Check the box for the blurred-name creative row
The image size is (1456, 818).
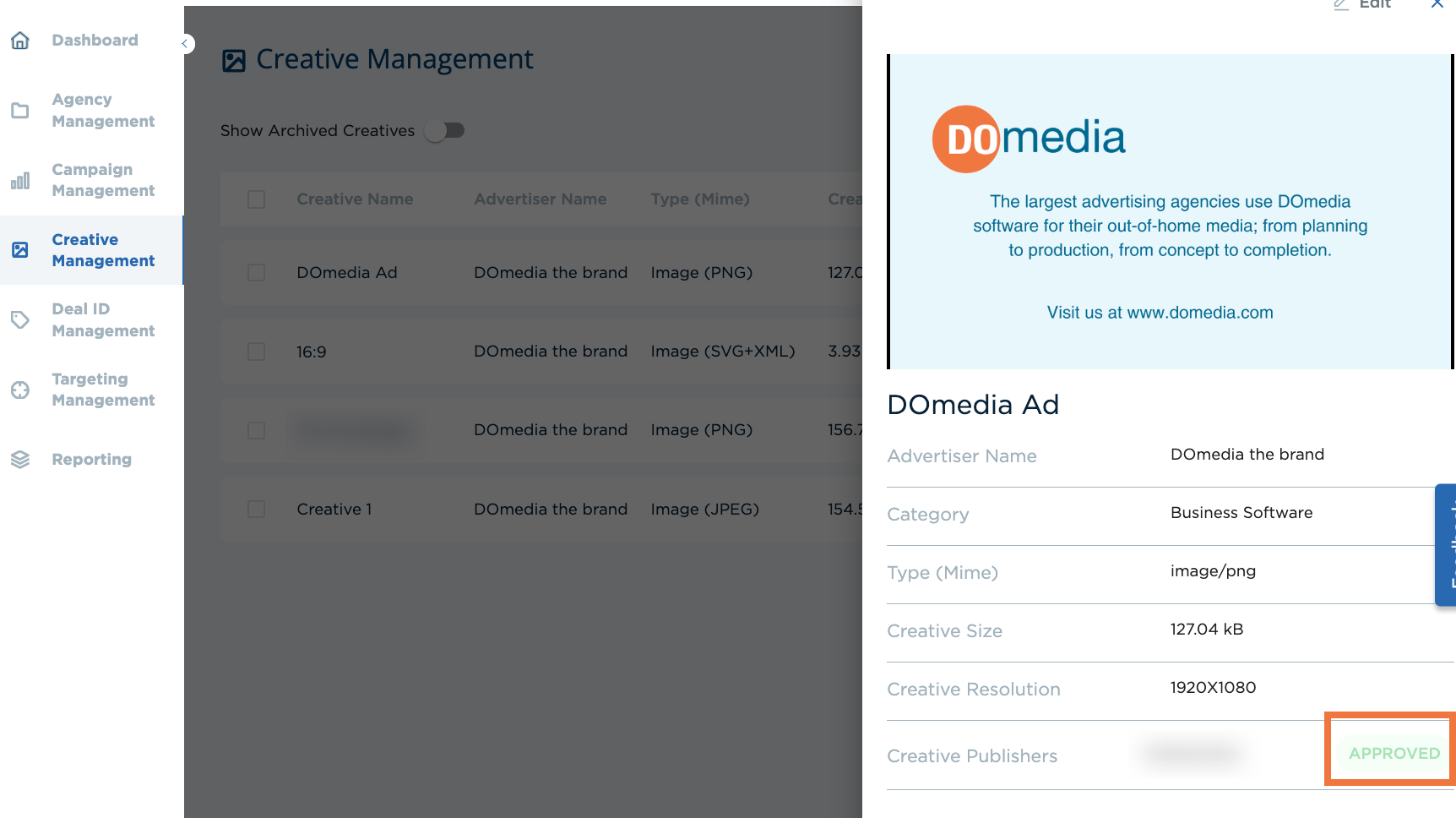pyautogui.click(x=257, y=430)
